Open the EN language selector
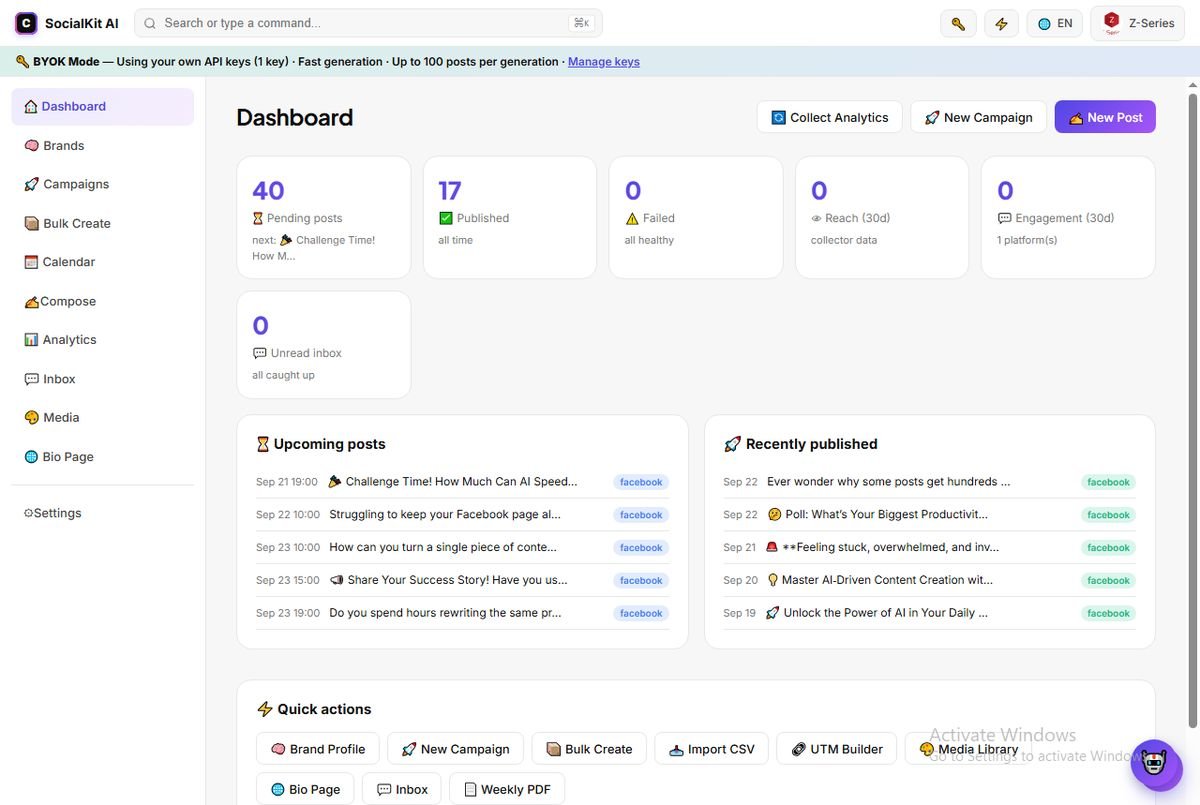 (1055, 23)
